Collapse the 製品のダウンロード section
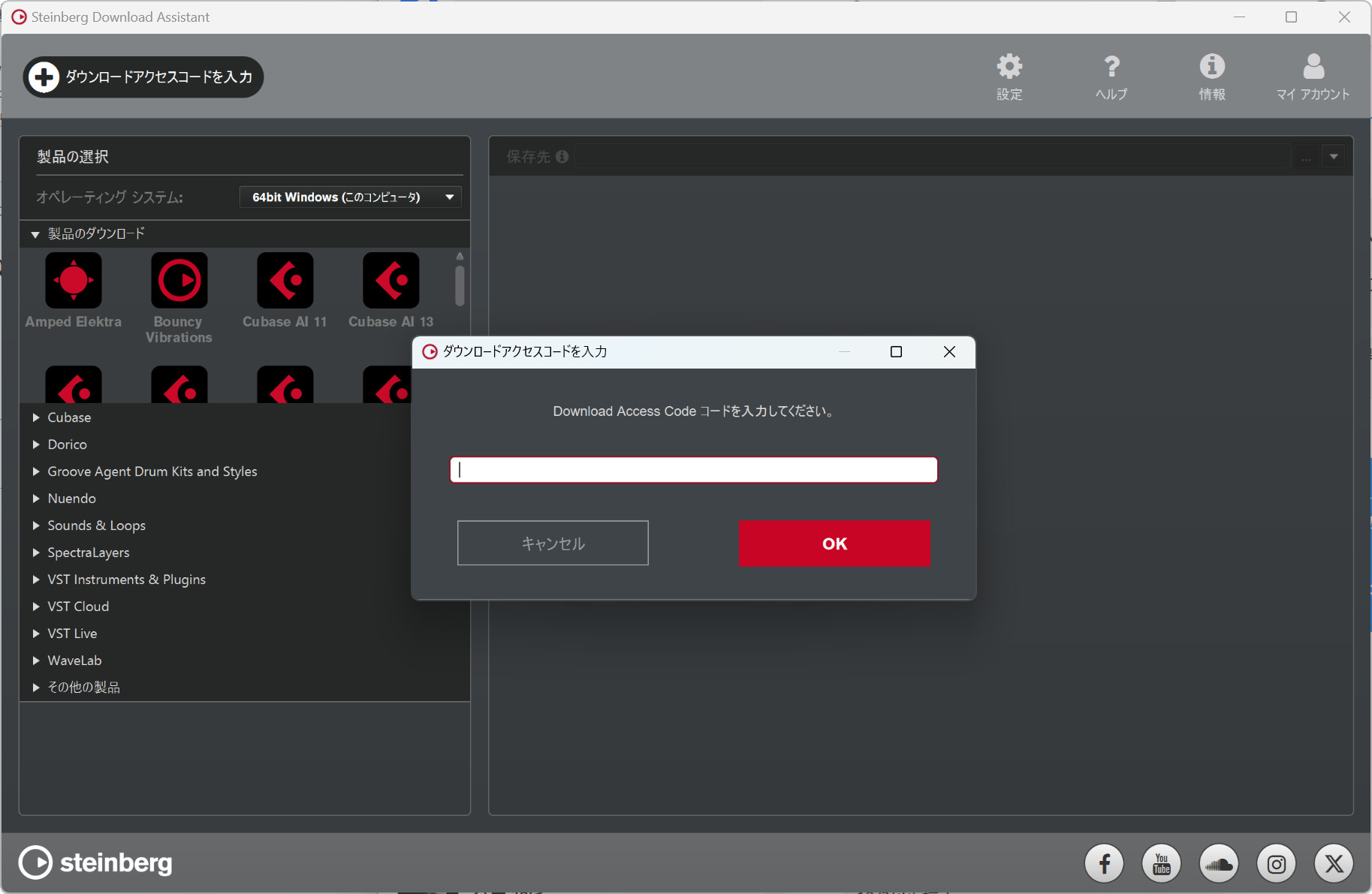This screenshot has width=1372, height=894. click(35, 234)
